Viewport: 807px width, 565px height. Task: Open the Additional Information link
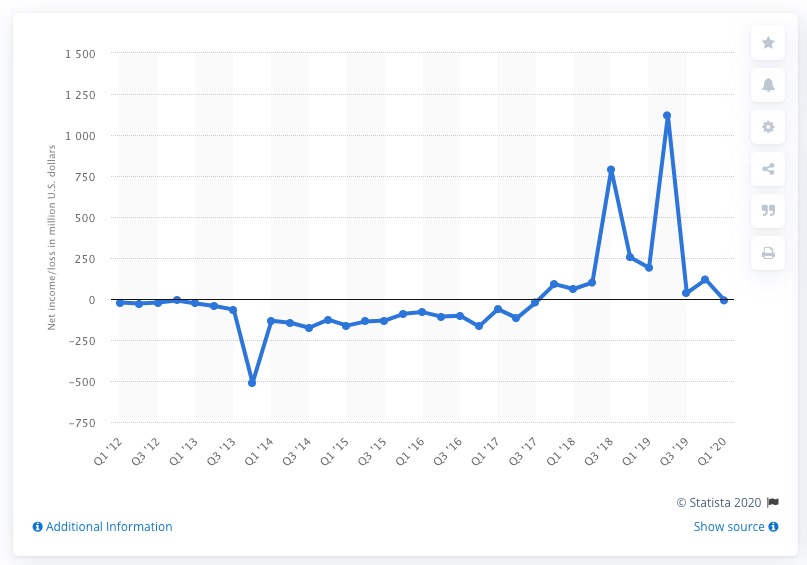pos(109,527)
